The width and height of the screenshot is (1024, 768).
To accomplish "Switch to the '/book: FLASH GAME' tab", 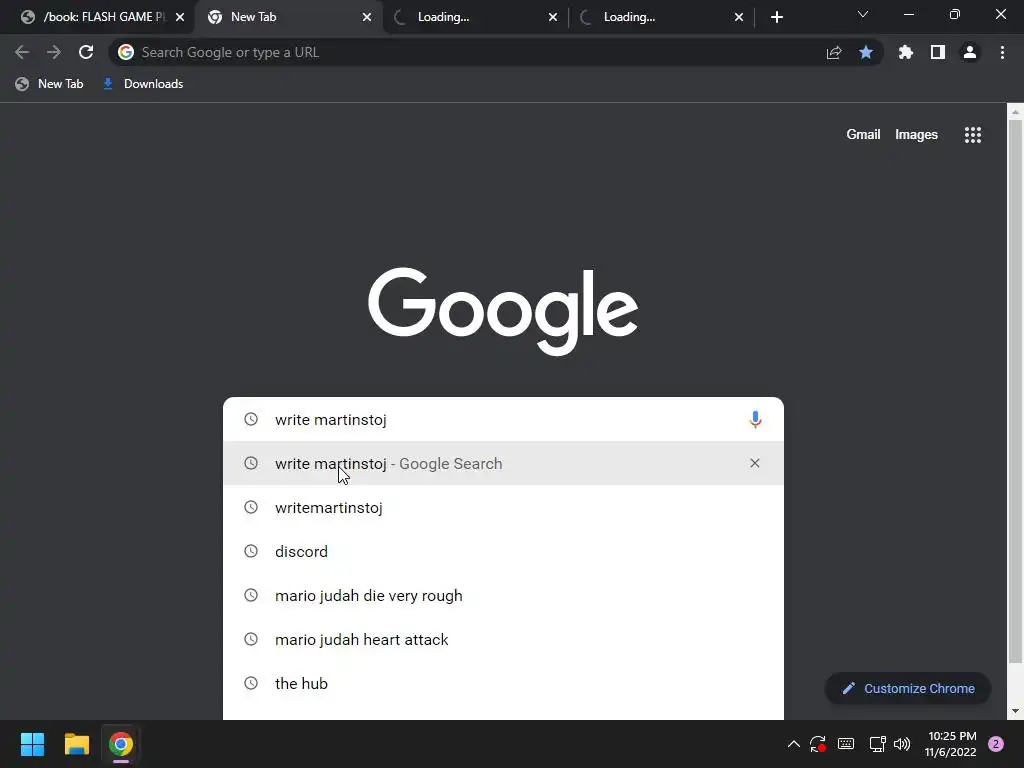I will click(x=97, y=17).
